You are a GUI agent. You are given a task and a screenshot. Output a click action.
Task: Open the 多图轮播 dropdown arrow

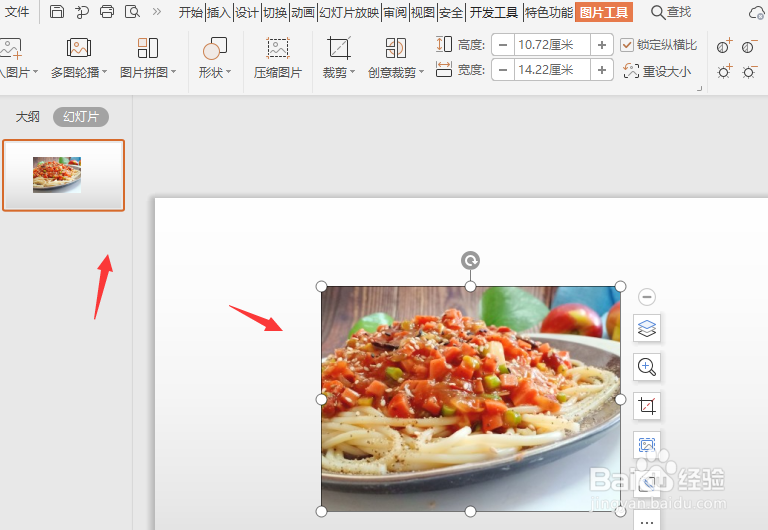pyautogui.click(x=104, y=72)
